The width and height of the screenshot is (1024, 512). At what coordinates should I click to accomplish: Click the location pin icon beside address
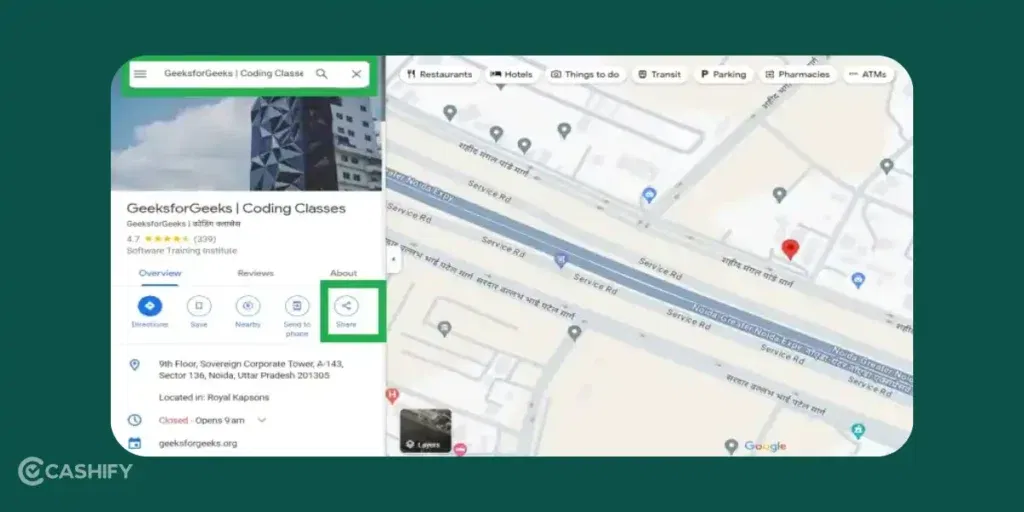pyautogui.click(x=134, y=364)
